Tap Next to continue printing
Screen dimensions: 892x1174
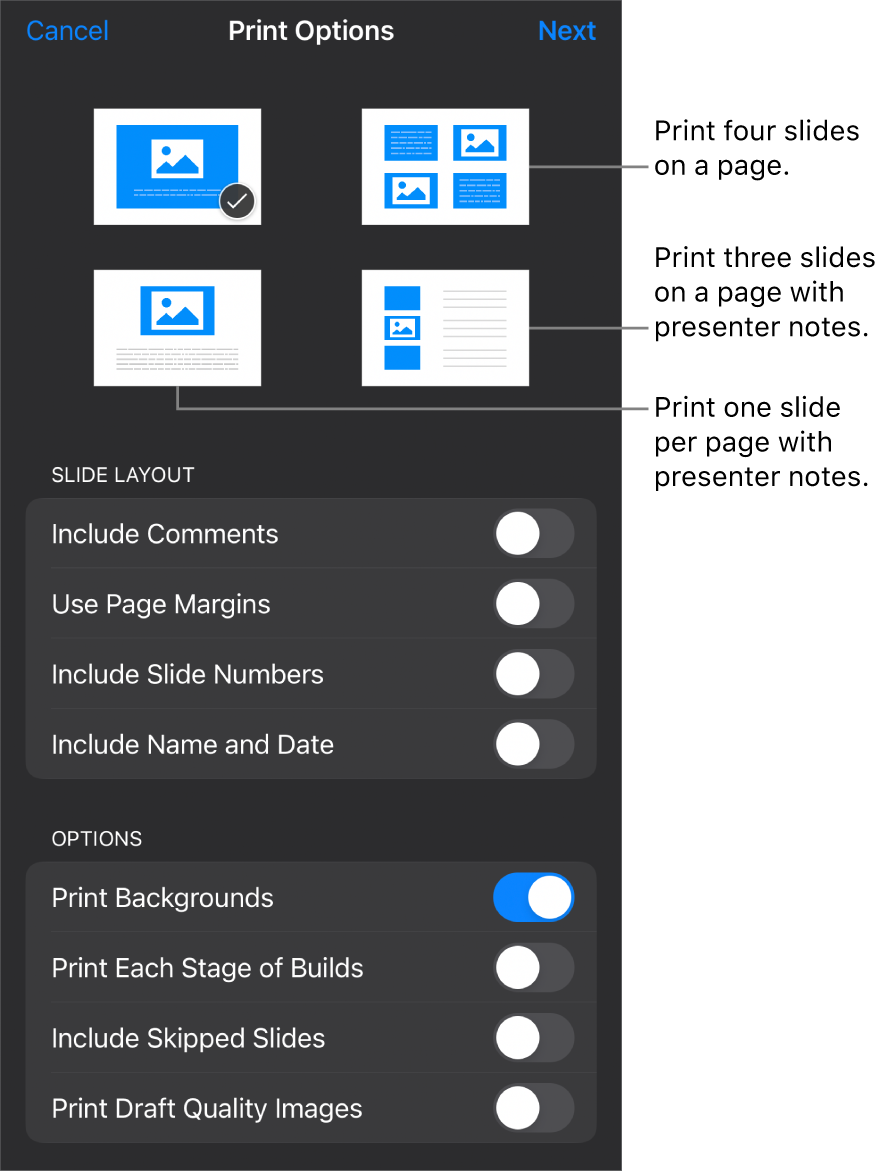point(567,31)
